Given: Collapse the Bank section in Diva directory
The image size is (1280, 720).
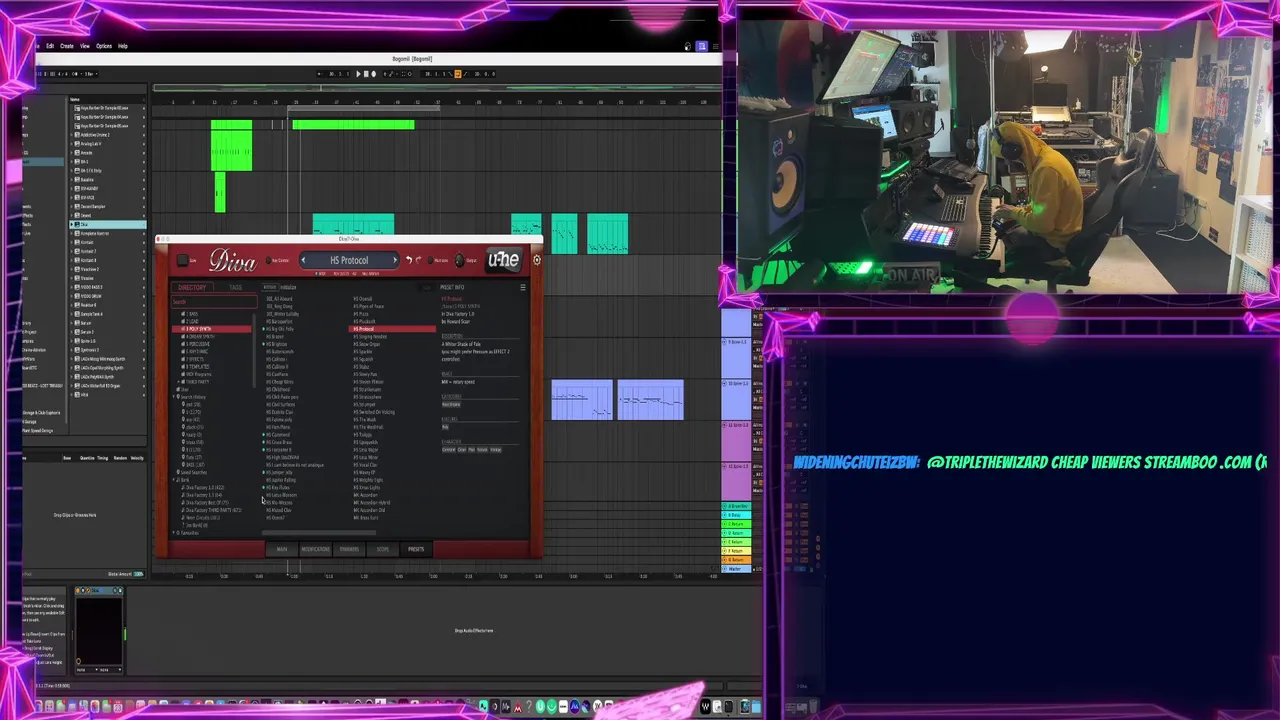Looking at the screenshot, I should [174, 480].
